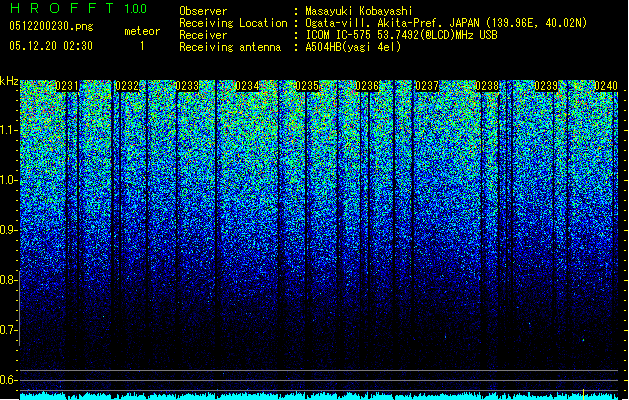629x400 pixels.
Task: Click the 0235 time marker label
Action: point(307,86)
